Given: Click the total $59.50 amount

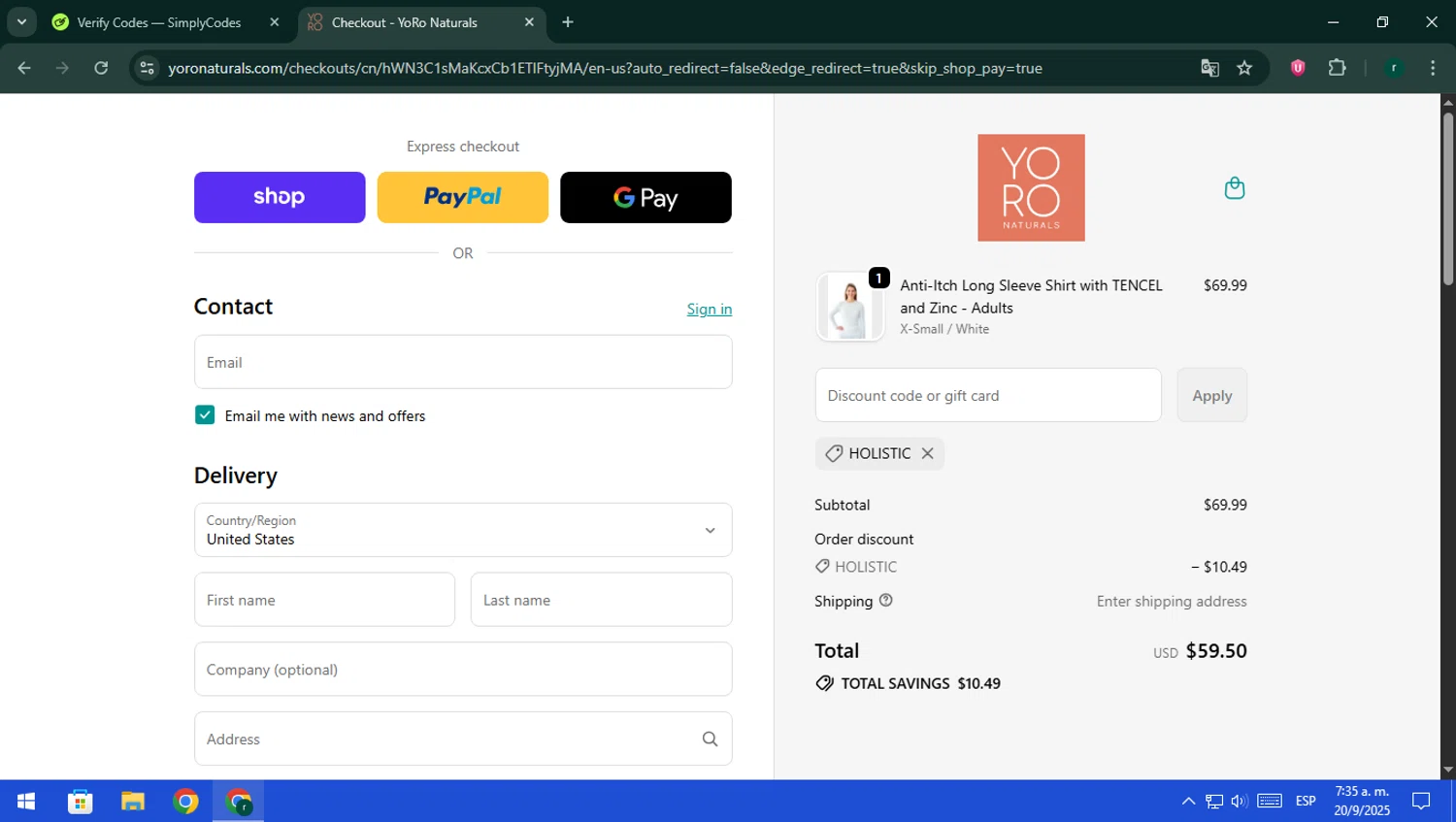Looking at the screenshot, I should (x=1216, y=651).
